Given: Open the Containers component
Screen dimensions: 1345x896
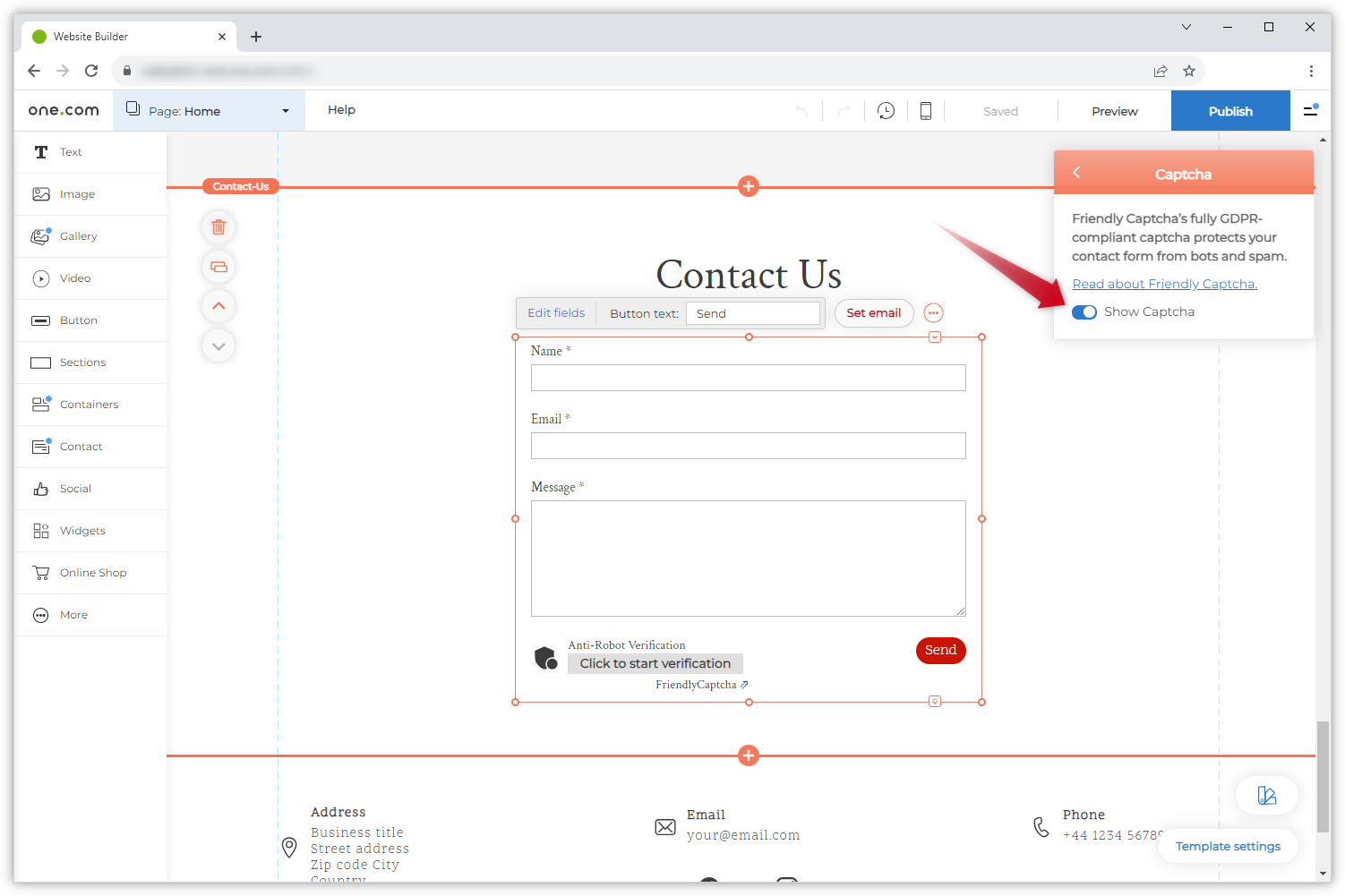Looking at the screenshot, I should coord(90,405).
